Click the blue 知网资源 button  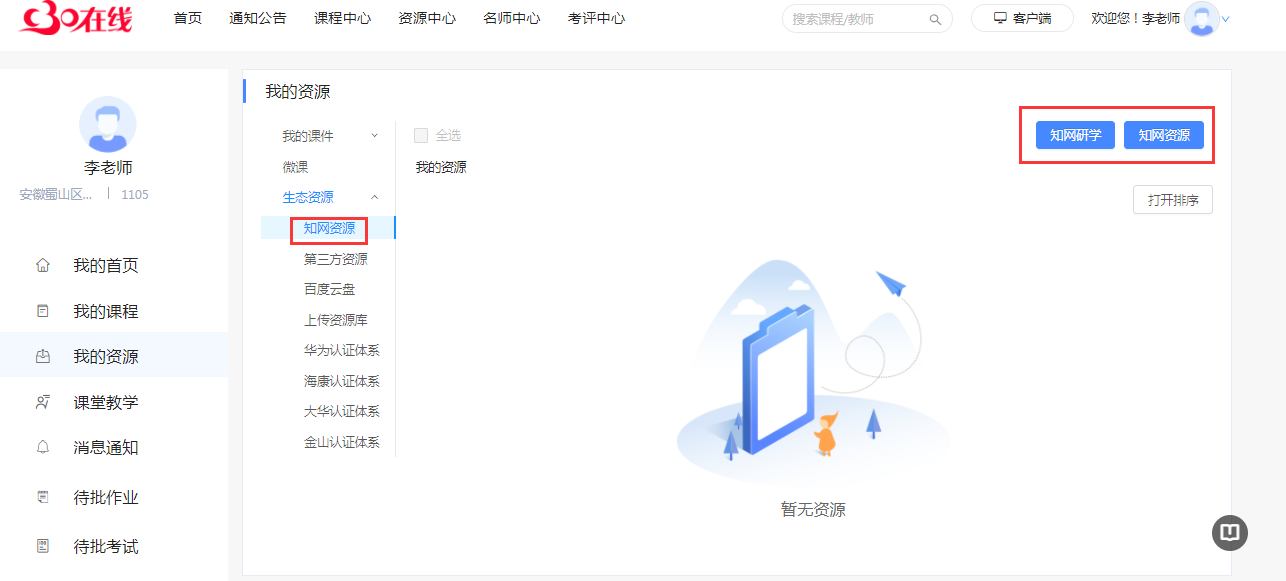tap(1164, 135)
